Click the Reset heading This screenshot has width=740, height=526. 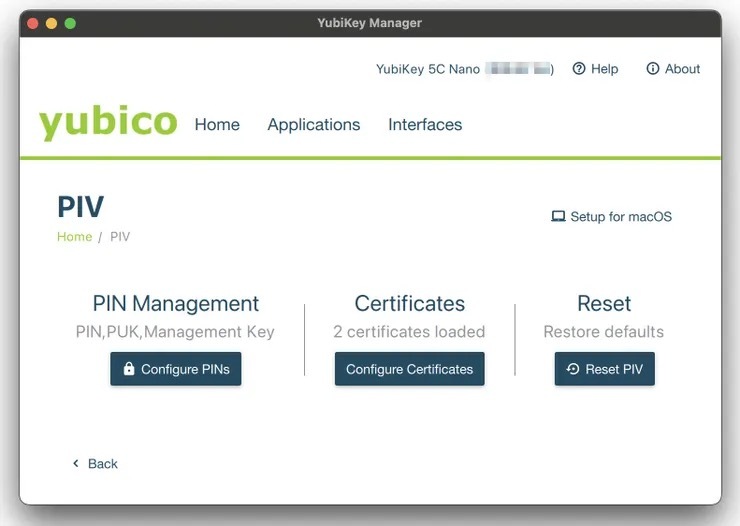coord(604,303)
